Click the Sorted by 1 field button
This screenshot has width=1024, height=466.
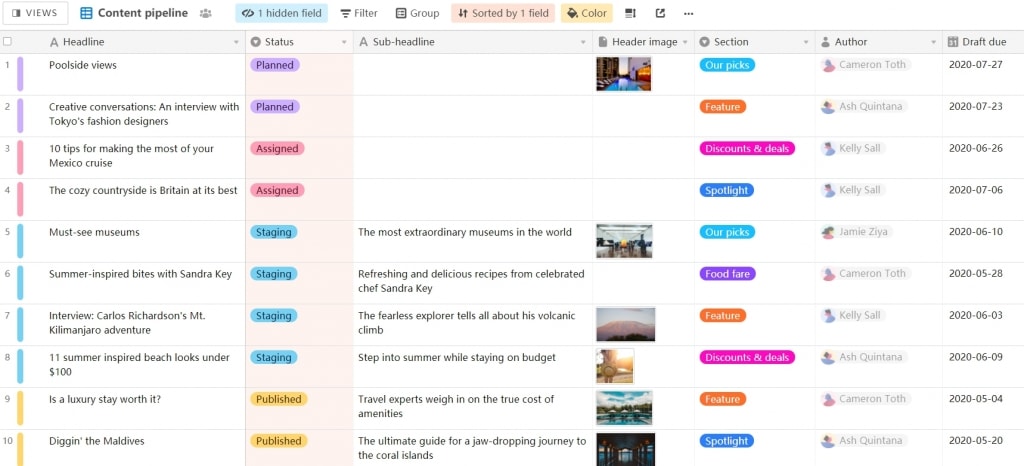coord(502,14)
